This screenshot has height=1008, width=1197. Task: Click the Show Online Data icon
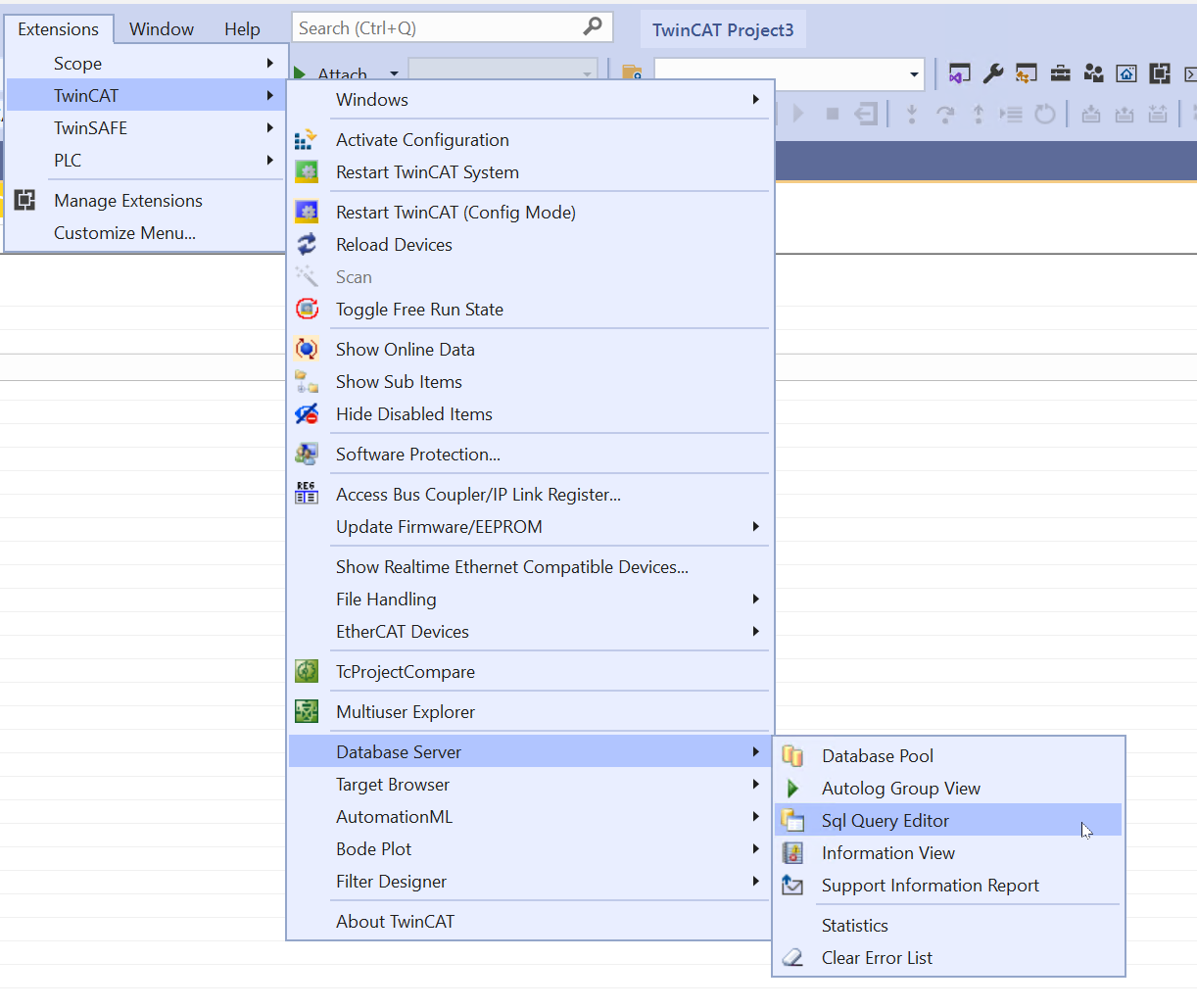pyautogui.click(x=307, y=350)
